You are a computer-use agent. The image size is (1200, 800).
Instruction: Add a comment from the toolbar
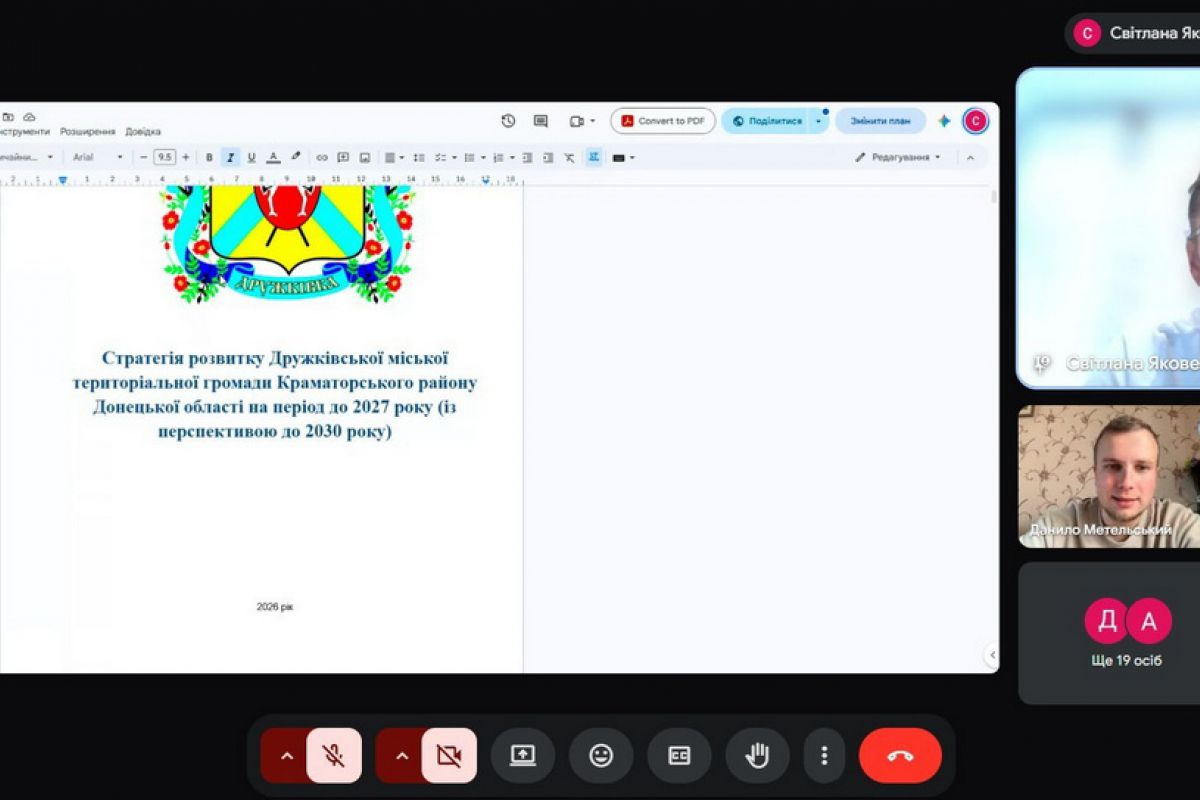click(343, 157)
